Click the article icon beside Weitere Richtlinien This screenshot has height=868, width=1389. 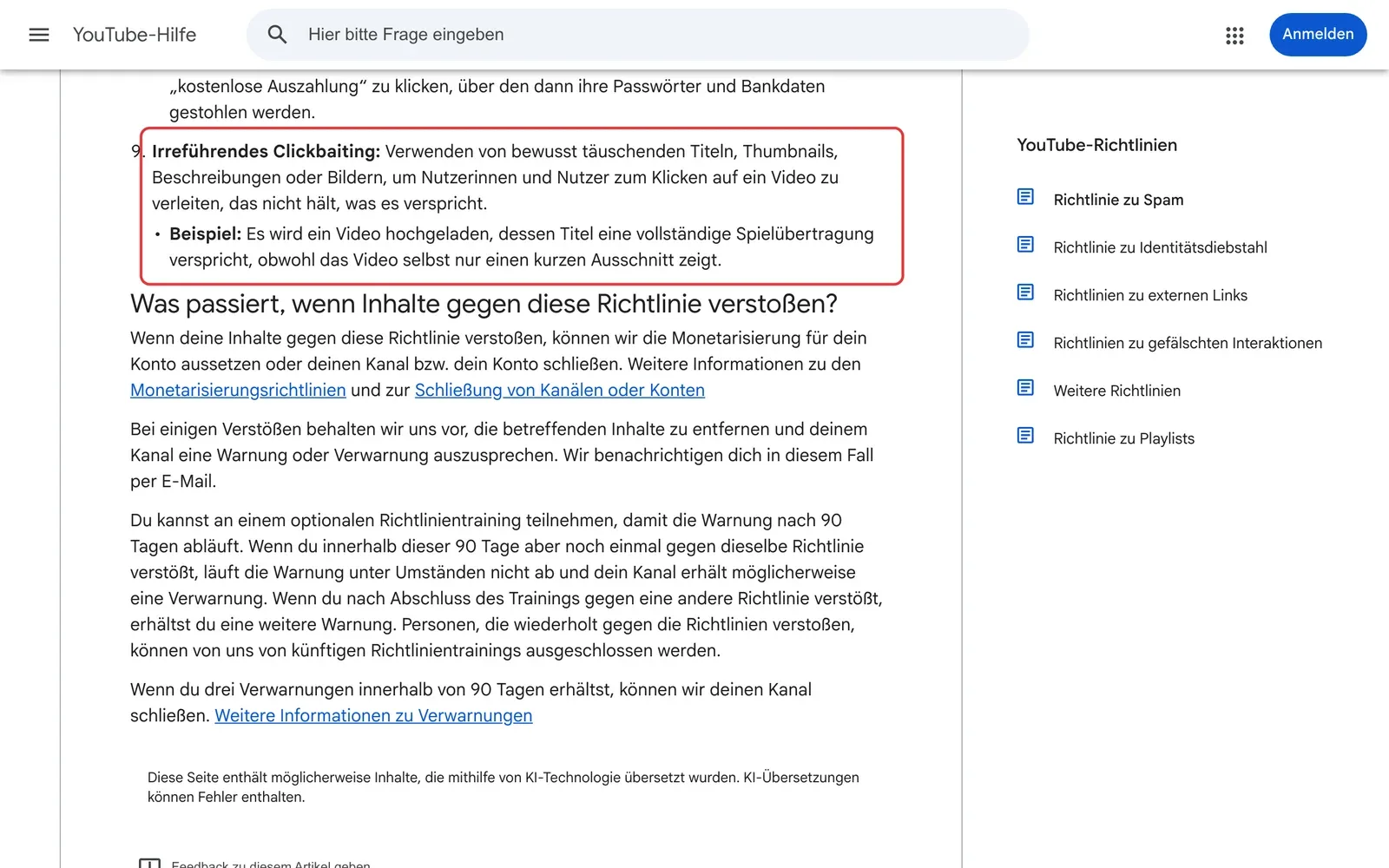point(1025,388)
